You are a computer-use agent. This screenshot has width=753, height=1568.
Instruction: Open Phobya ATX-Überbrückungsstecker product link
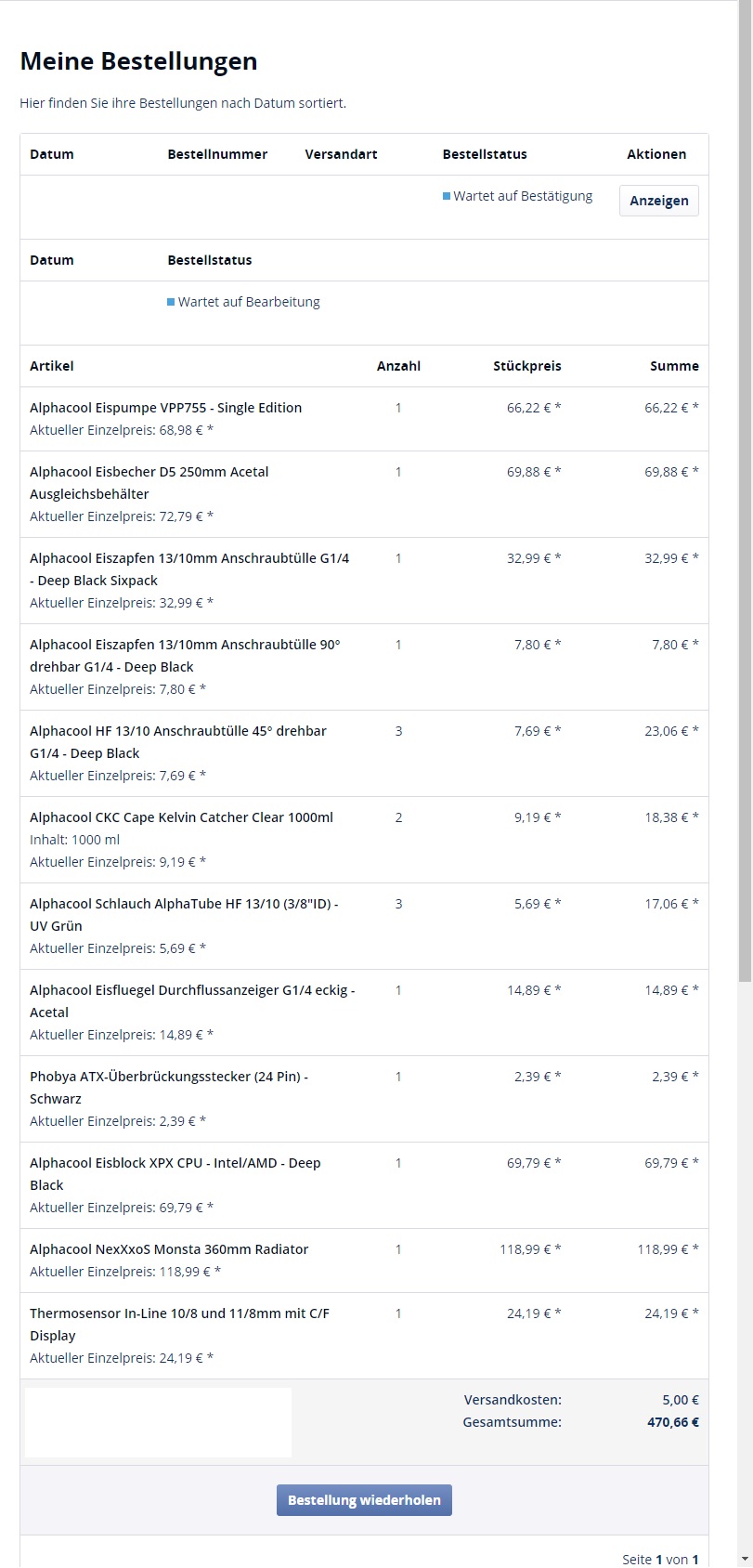(x=168, y=1077)
